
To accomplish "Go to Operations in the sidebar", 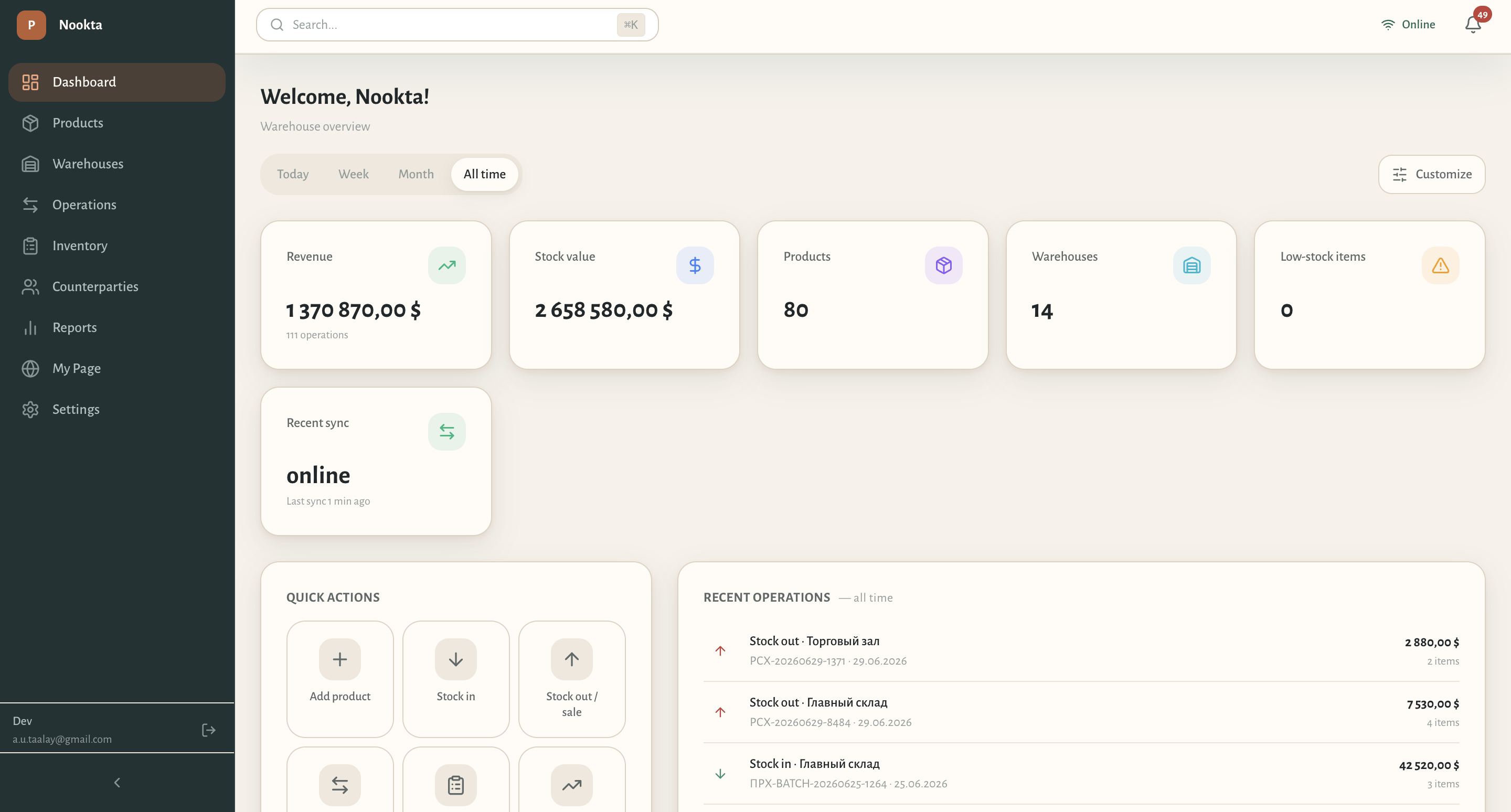I will (116, 205).
